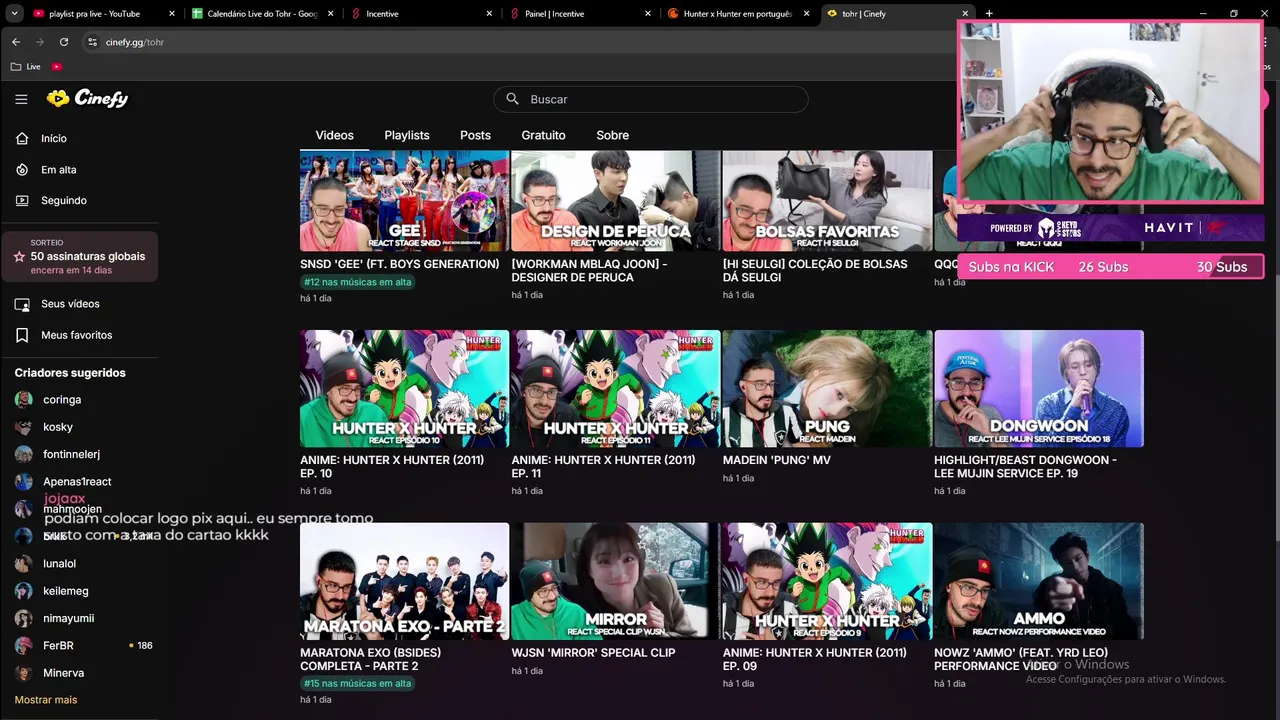This screenshot has height=720, width=1280.
Task: Click the site info icon in the address bar
Action: [92, 42]
